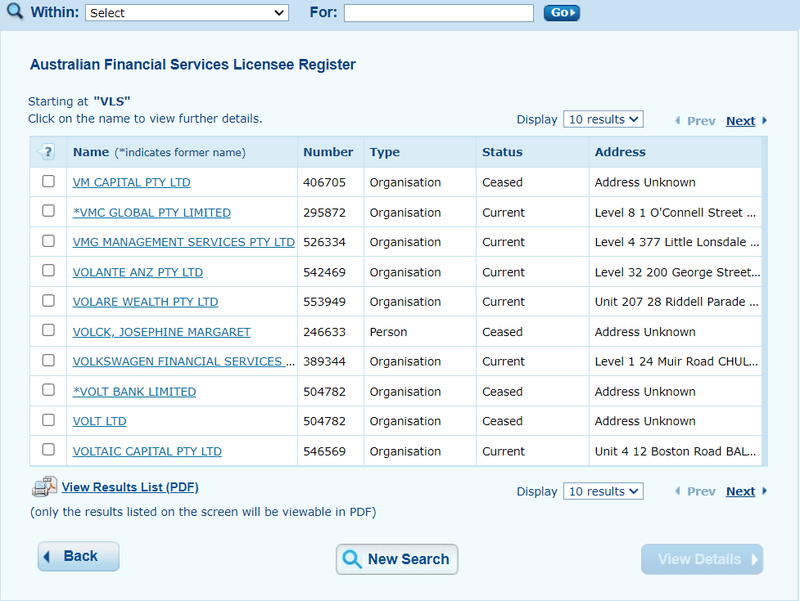Click the PDF printer icon beside View Results List
This screenshot has height=601, width=800.
(x=44, y=487)
